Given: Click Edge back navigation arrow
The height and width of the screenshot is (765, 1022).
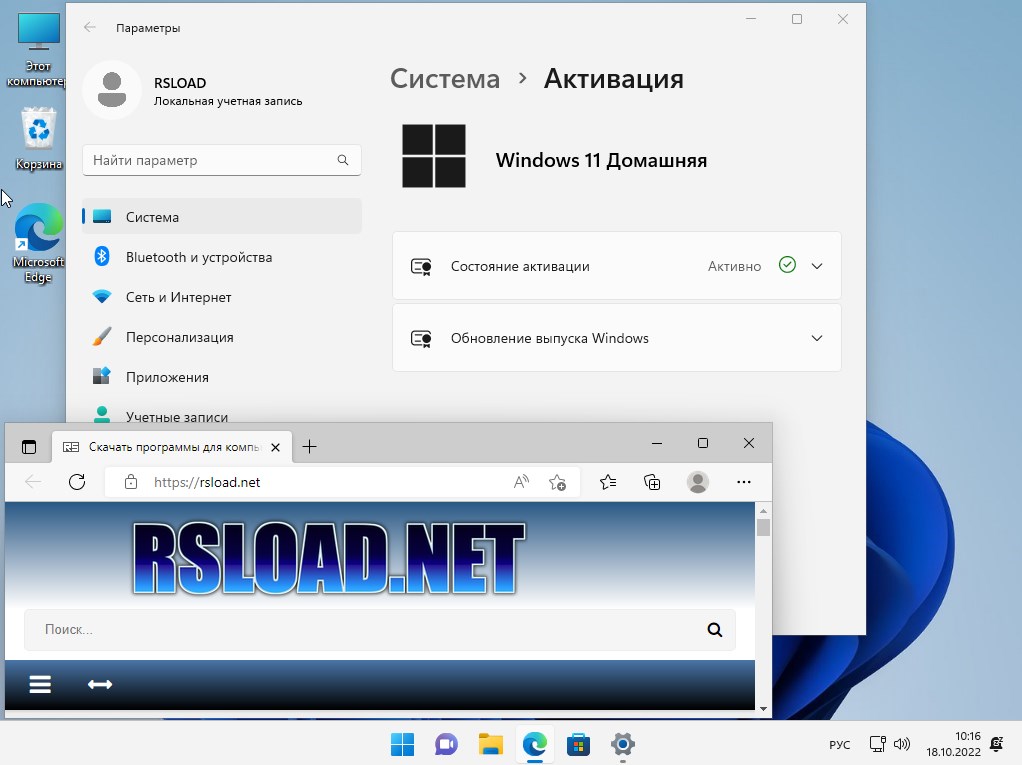Looking at the screenshot, I should pyautogui.click(x=33, y=482).
